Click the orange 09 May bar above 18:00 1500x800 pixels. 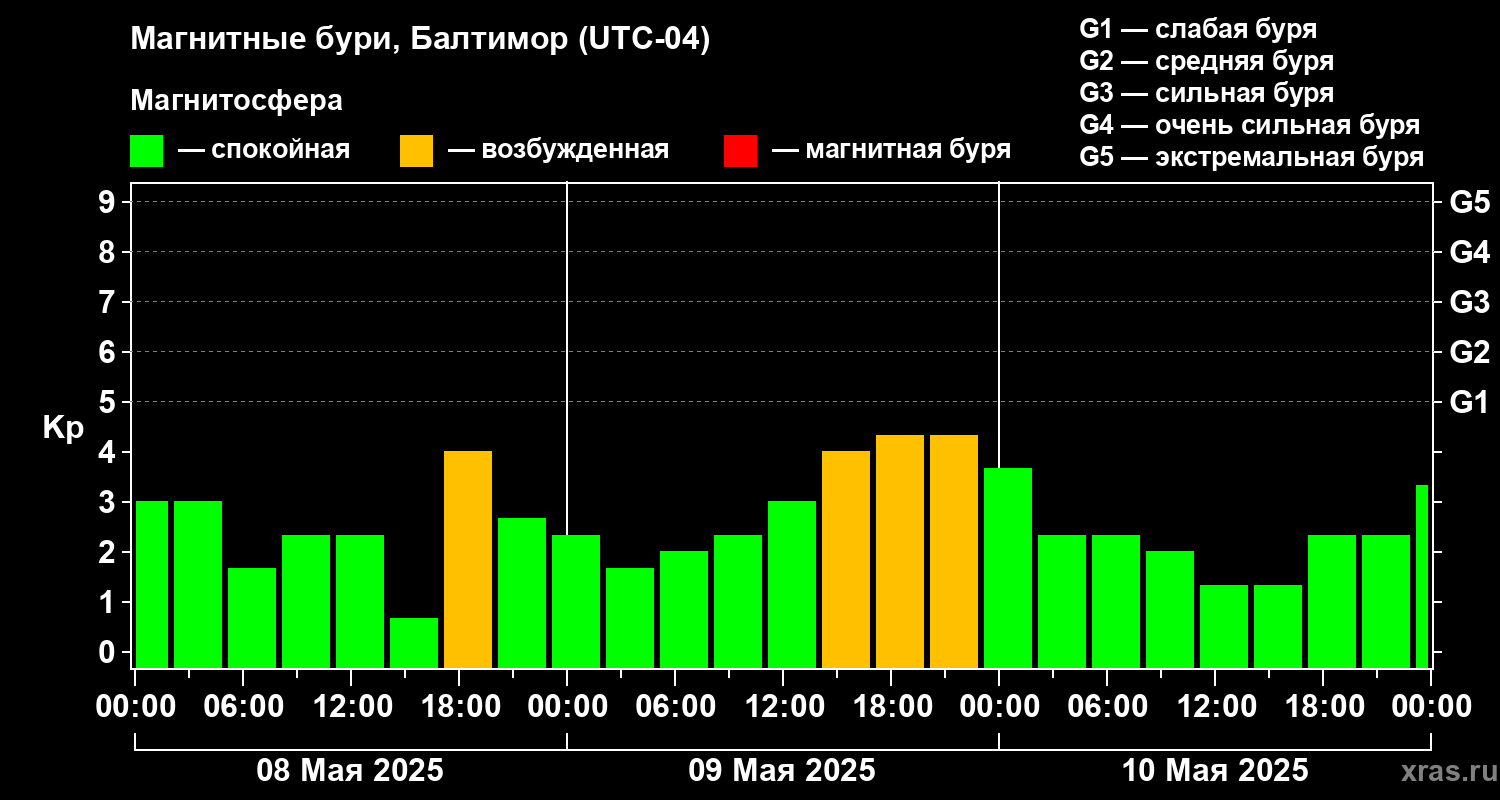coord(900,551)
